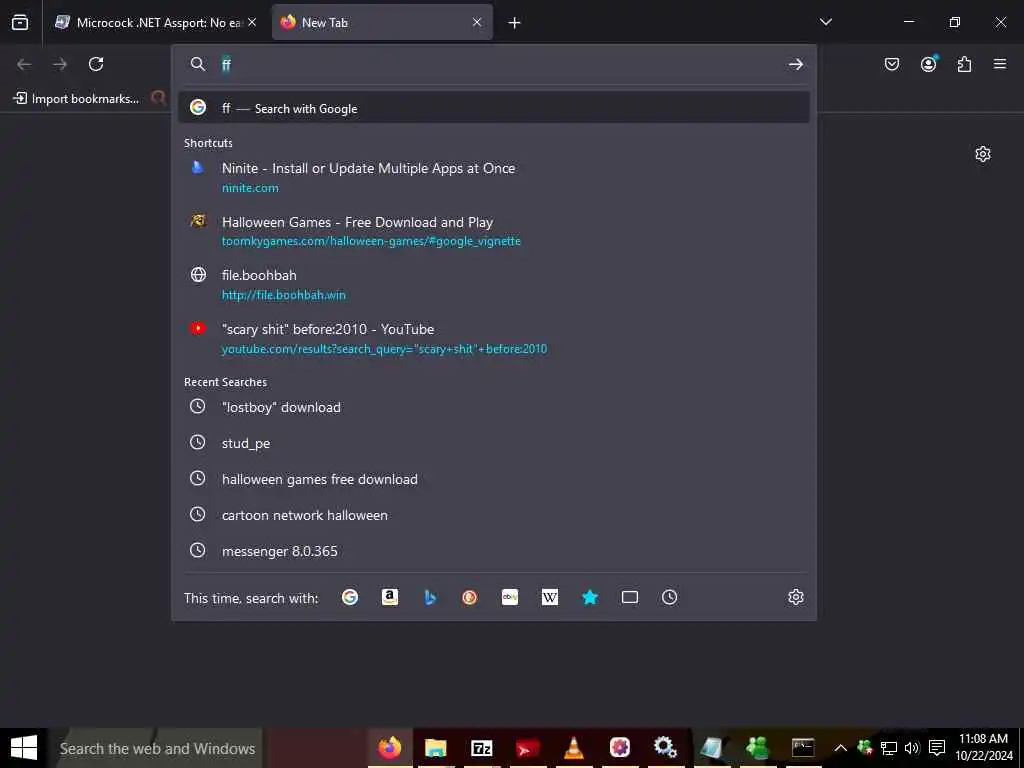Select recent search messenger 8.0.365
1024x768 pixels.
(494, 551)
